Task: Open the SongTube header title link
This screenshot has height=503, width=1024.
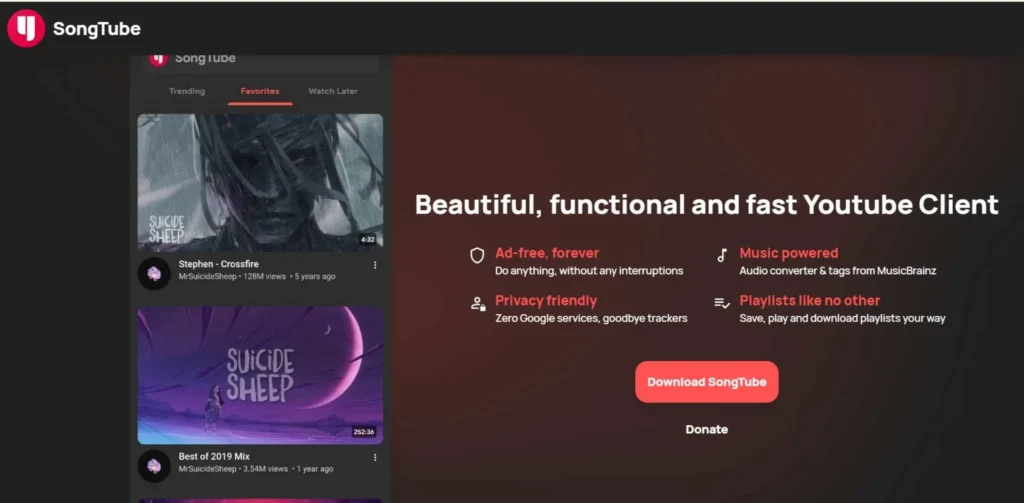Action: click(x=97, y=29)
